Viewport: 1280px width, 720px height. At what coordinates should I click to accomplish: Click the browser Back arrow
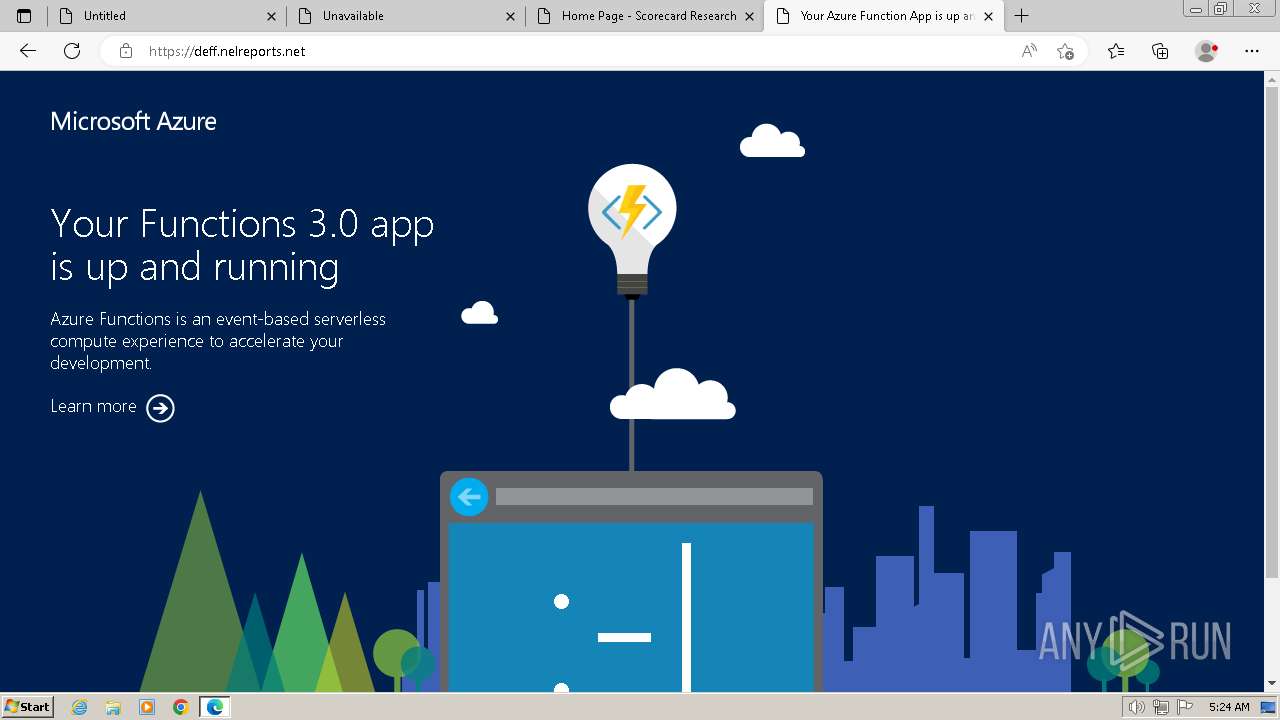click(x=28, y=51)
